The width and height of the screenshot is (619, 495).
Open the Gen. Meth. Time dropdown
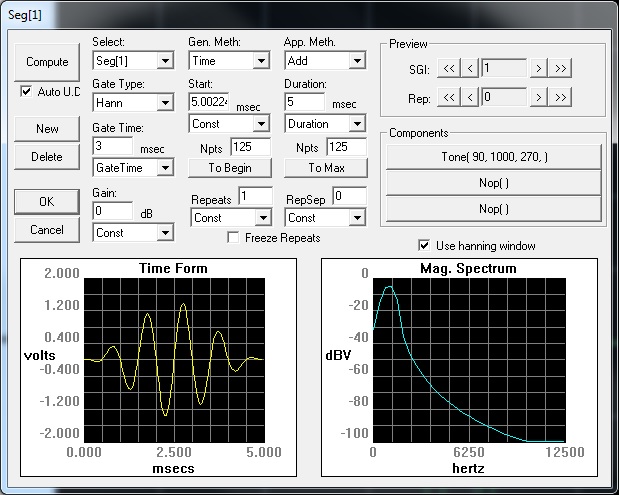(261, 61)
